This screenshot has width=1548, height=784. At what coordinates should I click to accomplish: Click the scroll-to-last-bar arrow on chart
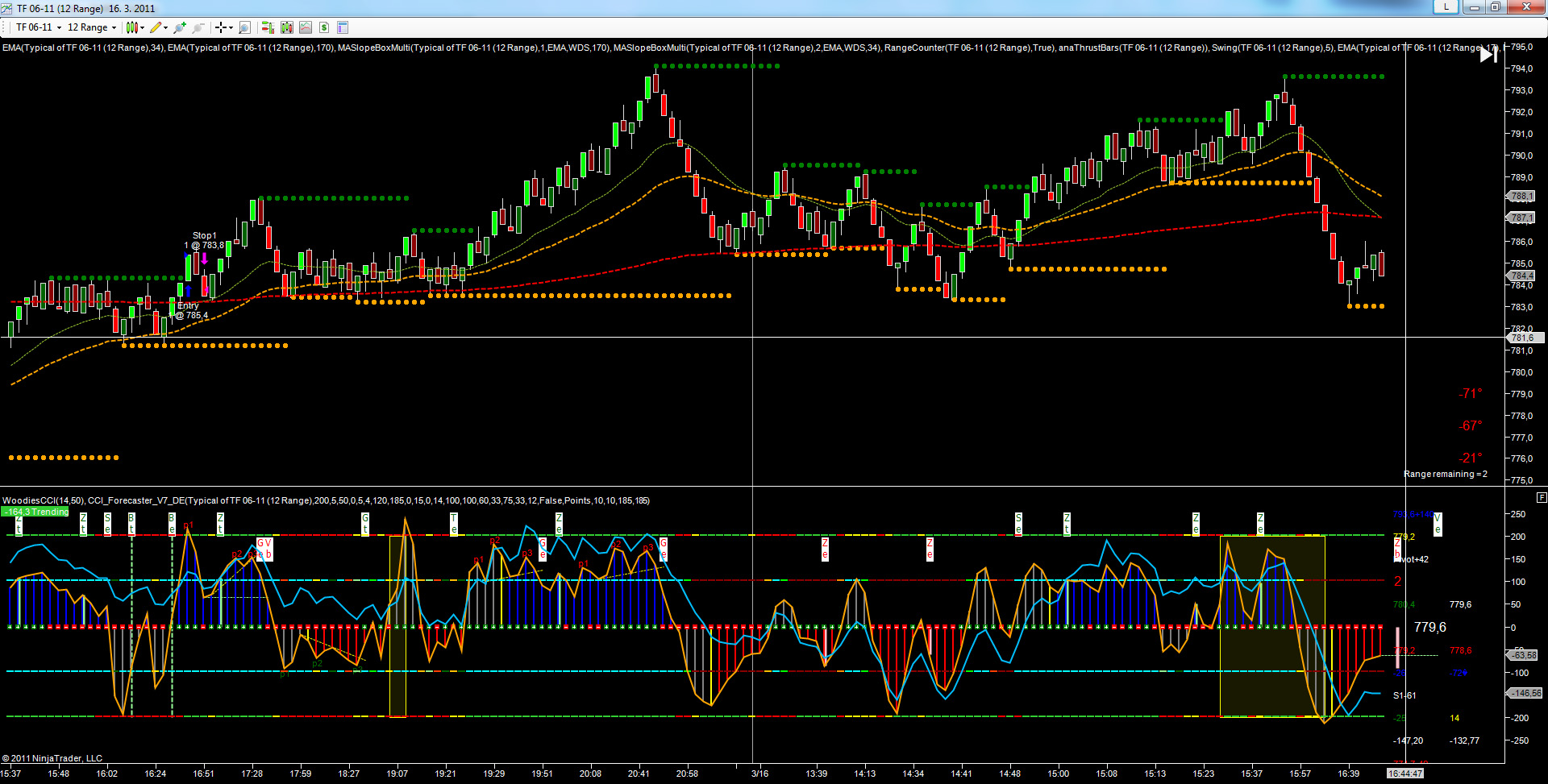coord(1488,55)
